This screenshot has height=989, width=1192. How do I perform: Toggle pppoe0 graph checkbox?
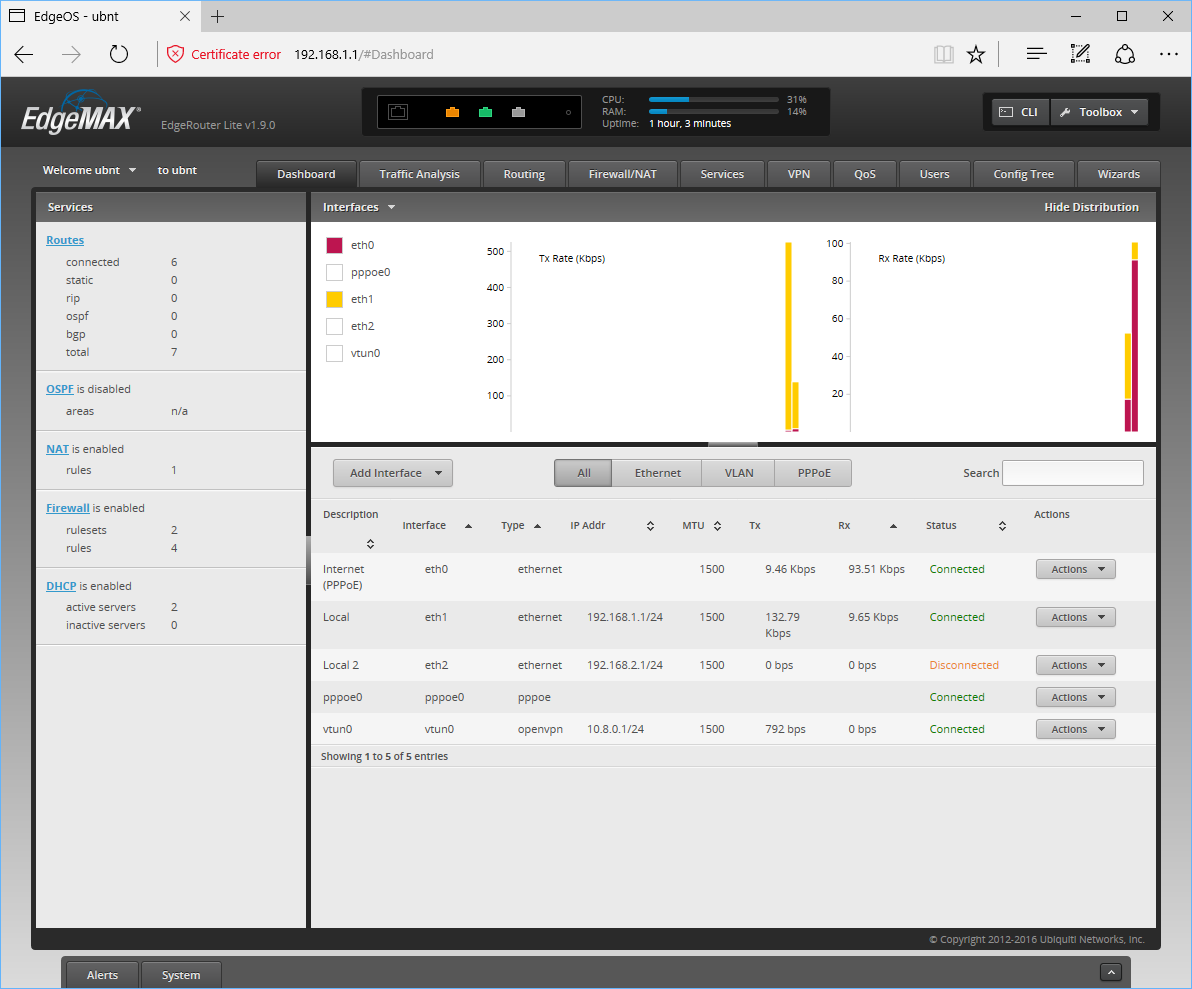click(x=334, y=272)
